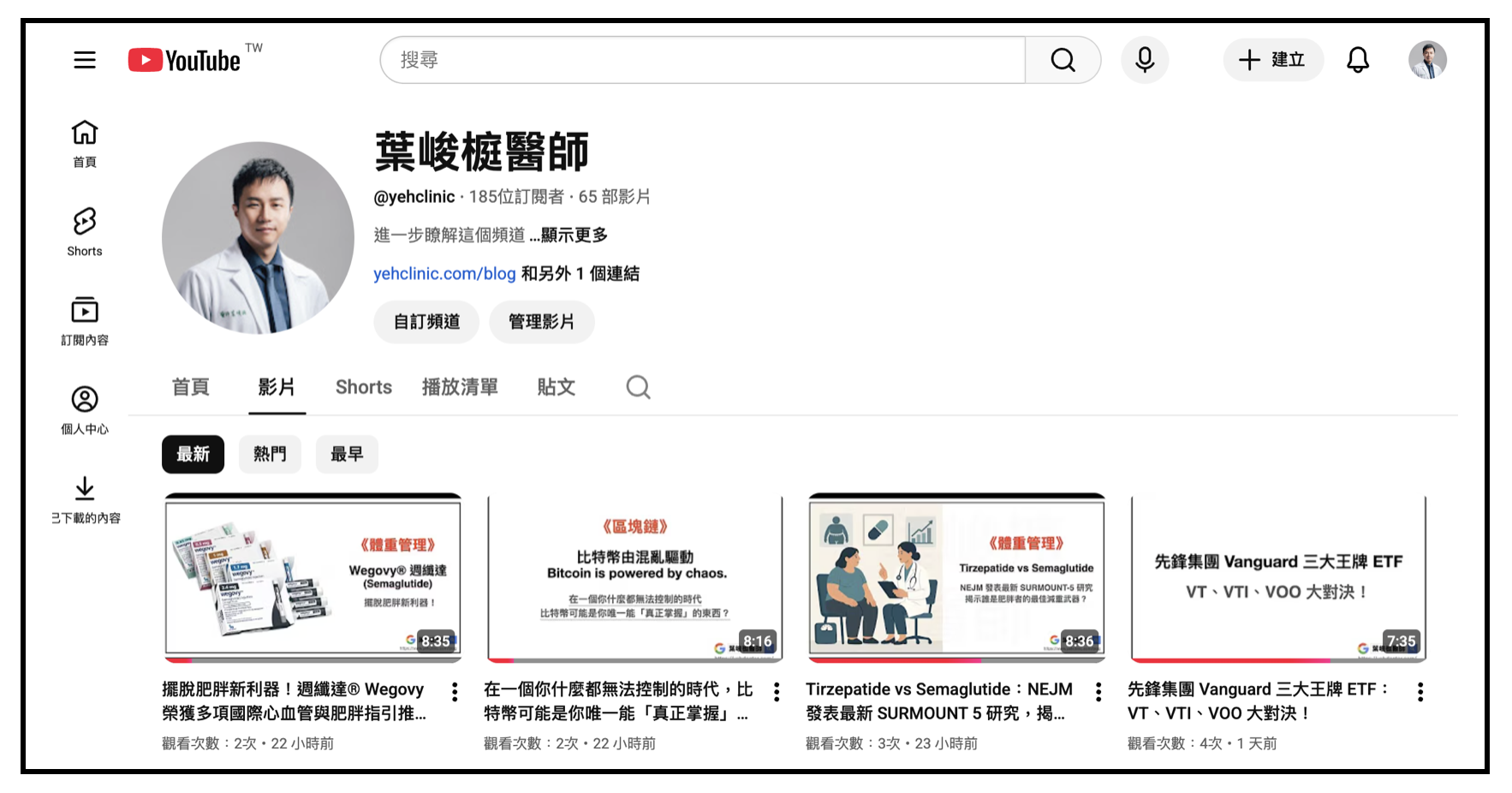The width and height of the screenshot is (1512, 793).
Task: Switch to the 貼文 tab
Action: 556,387
